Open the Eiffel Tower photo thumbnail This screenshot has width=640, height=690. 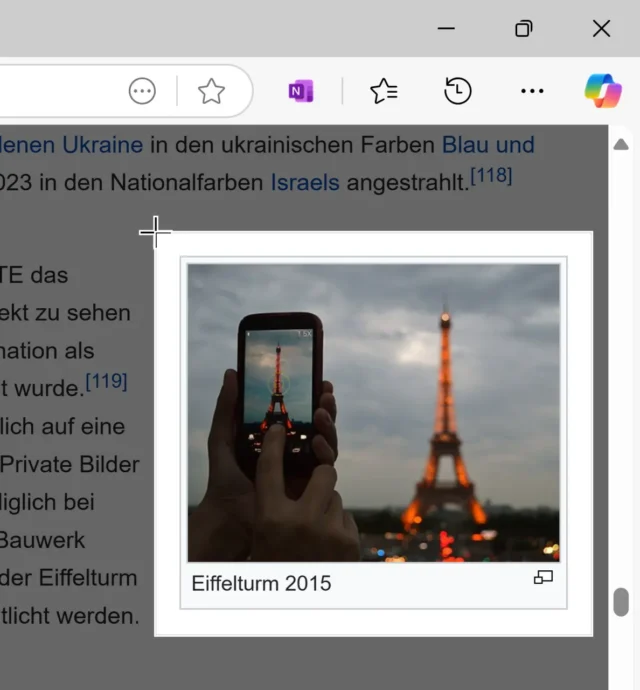(x=373, y=412)
